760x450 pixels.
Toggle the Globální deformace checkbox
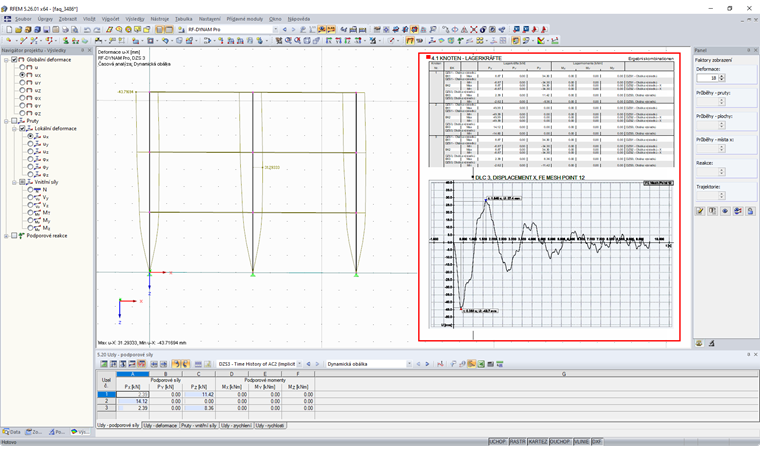[x=15, y=59]
